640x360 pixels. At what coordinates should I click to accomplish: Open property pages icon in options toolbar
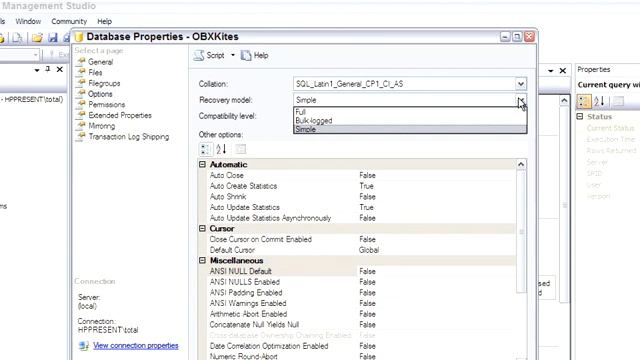pos(241,149)
